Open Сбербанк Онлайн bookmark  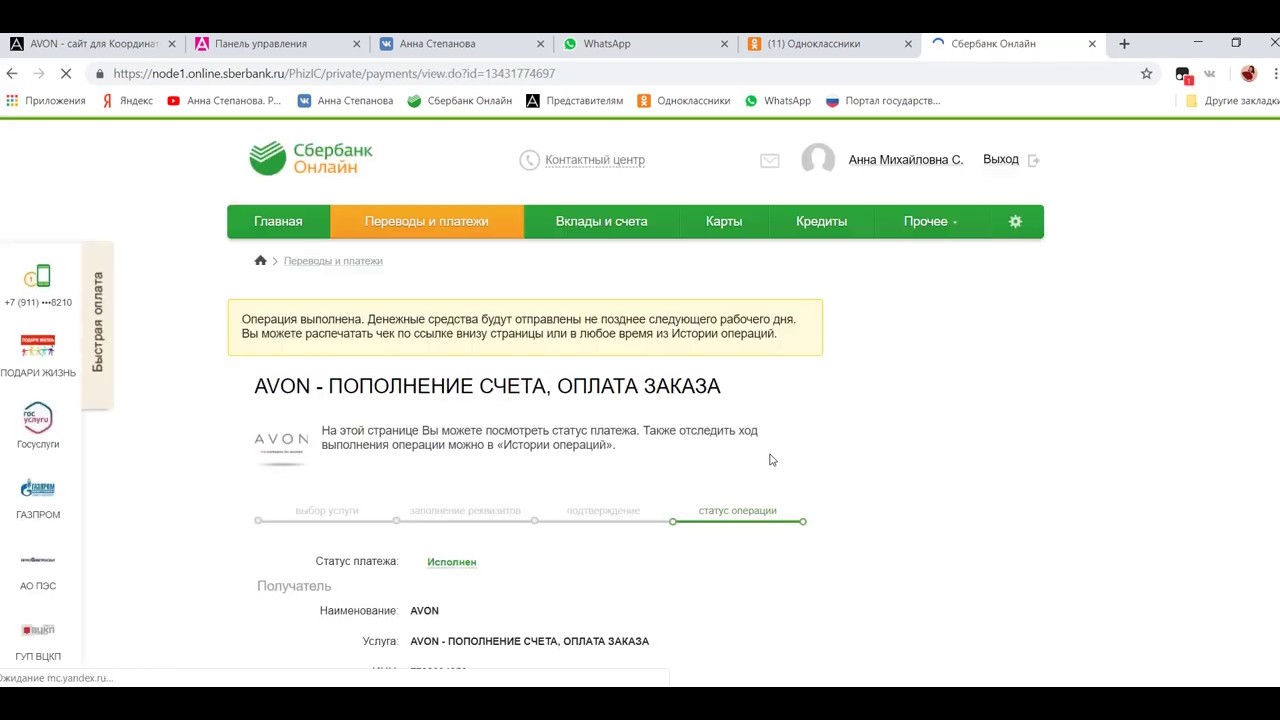(x=460, y=101)
